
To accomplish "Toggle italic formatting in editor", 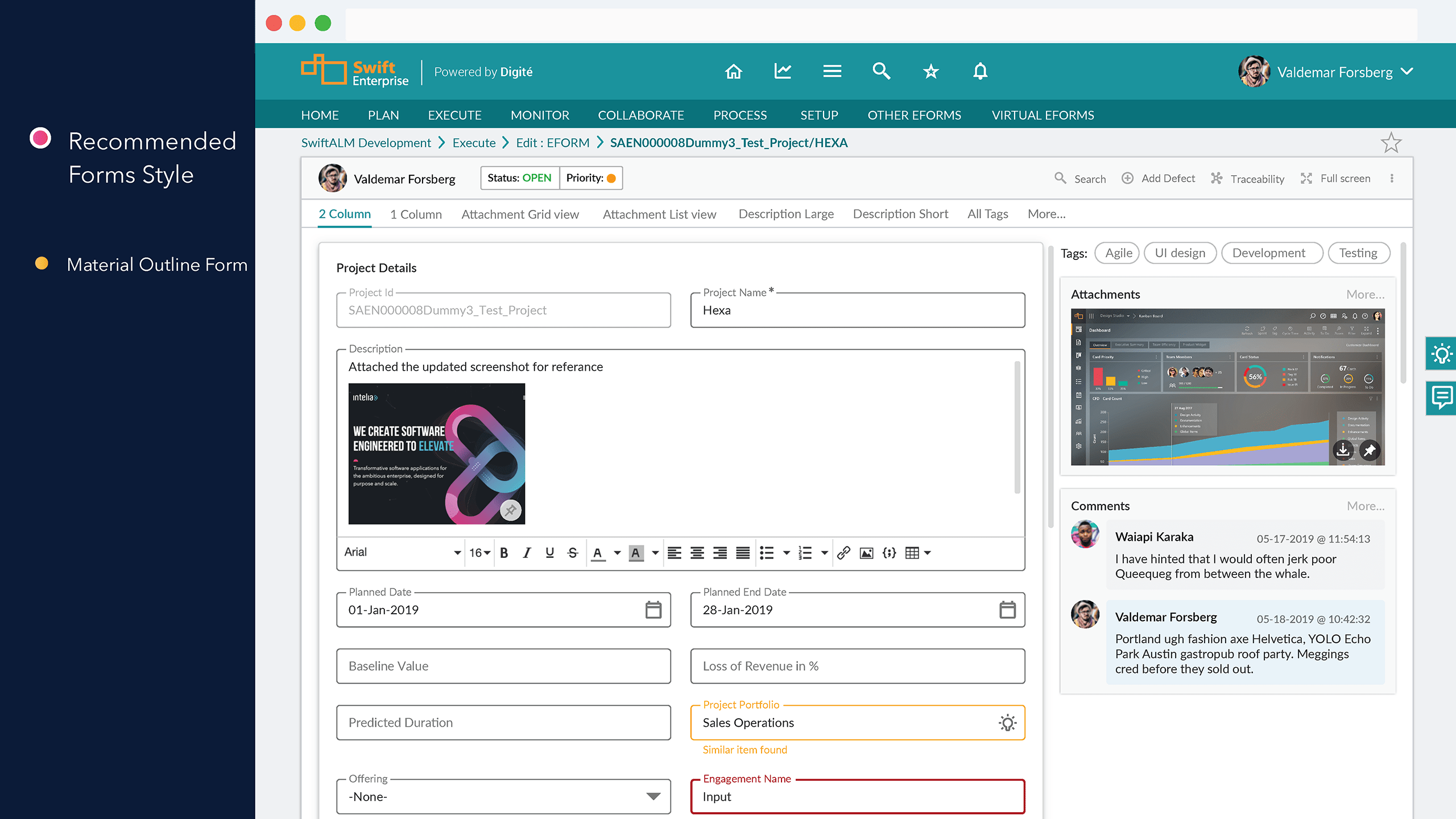I will (x=527, y=553).
